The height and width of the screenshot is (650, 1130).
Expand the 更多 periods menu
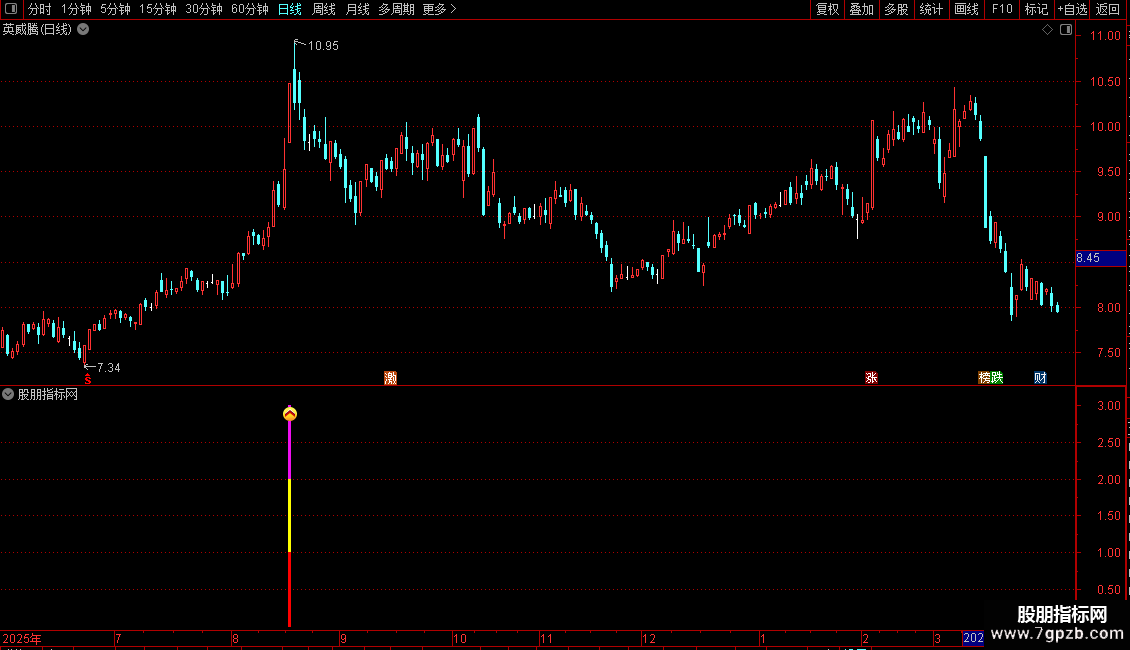coord(439,9)
